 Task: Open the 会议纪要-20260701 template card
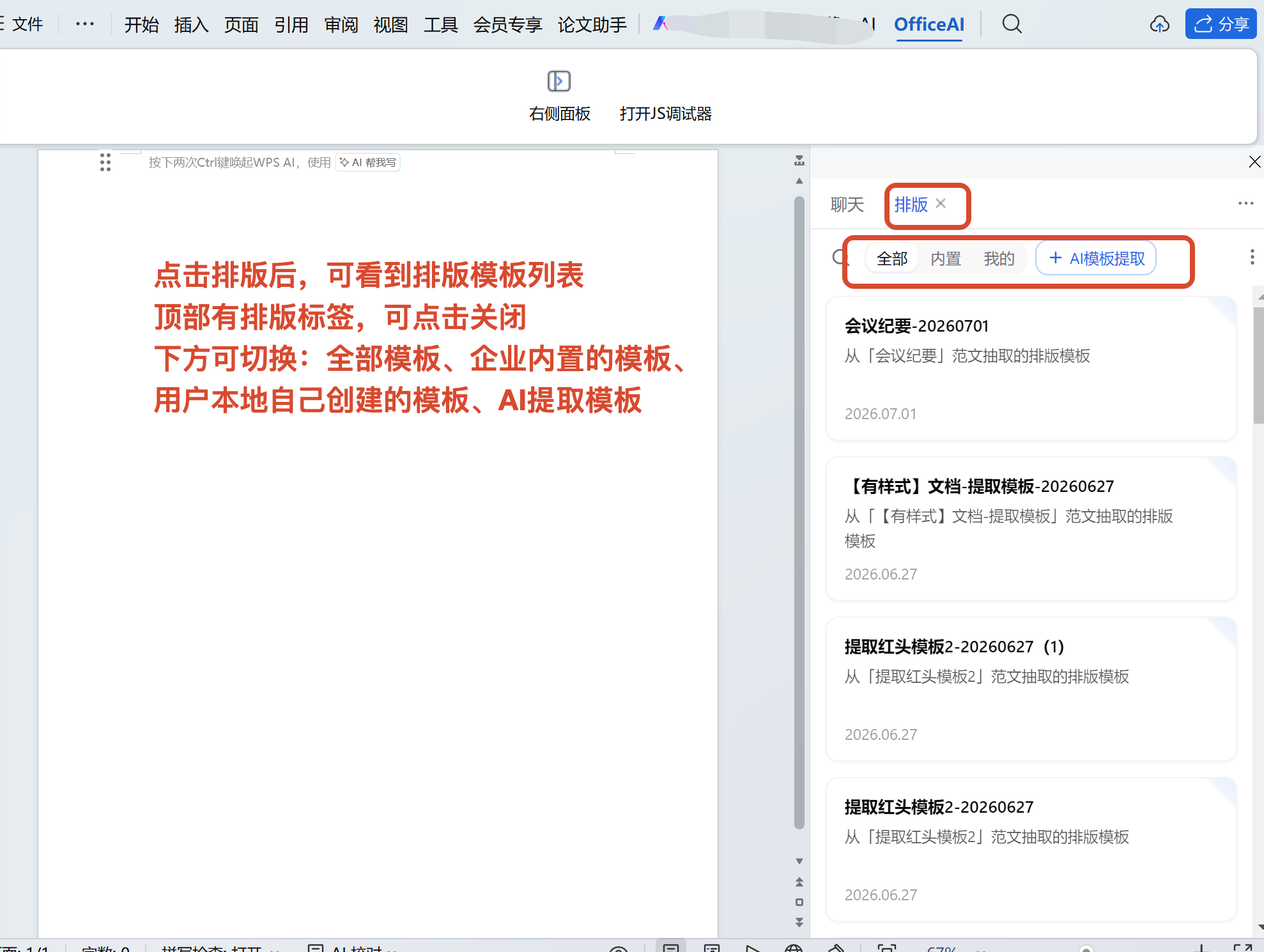(x=1031, y=368)
